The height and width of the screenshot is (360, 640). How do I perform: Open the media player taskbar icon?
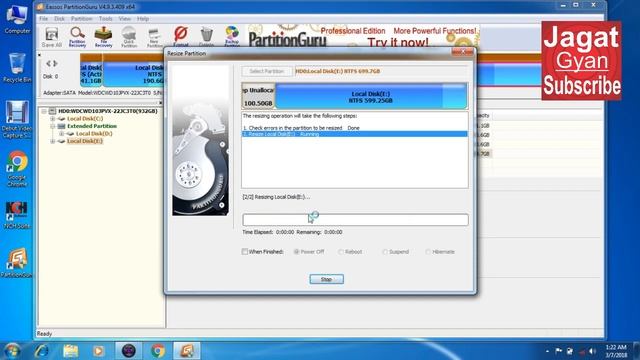[98, 351]
